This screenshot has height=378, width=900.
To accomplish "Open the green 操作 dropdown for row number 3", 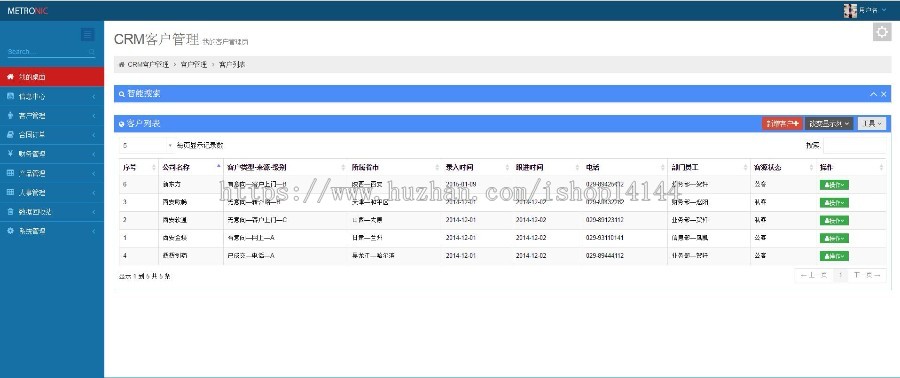I will pyautogui.click(x=834, y=202).
